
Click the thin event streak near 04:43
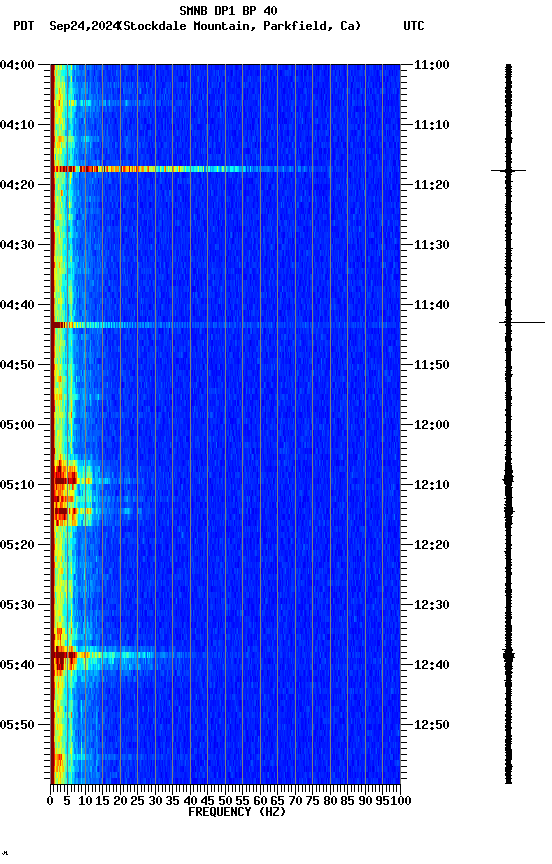click(225, 325)
